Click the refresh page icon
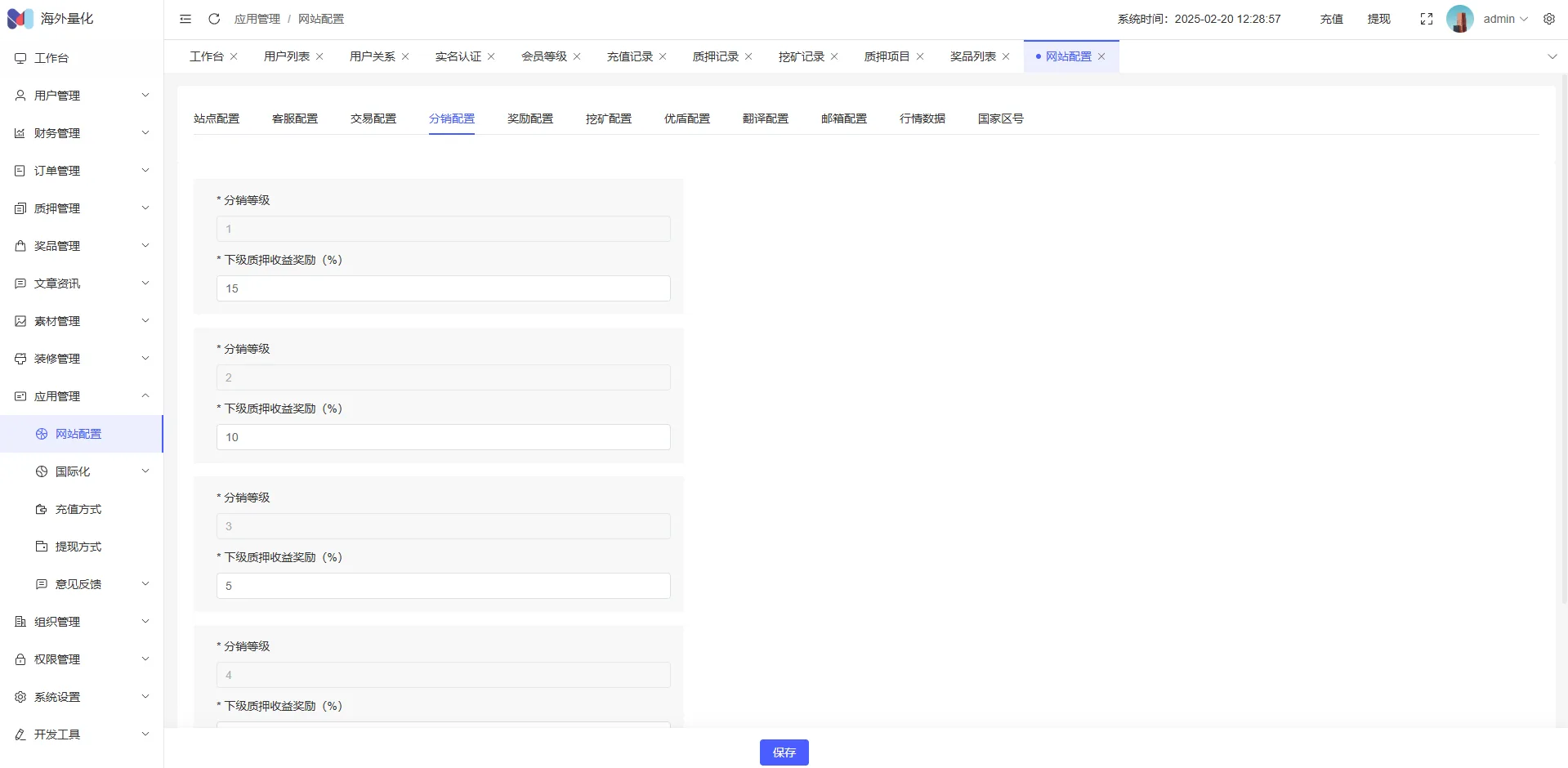Viewport: 1568px width, 768px height. click(214, 19)
